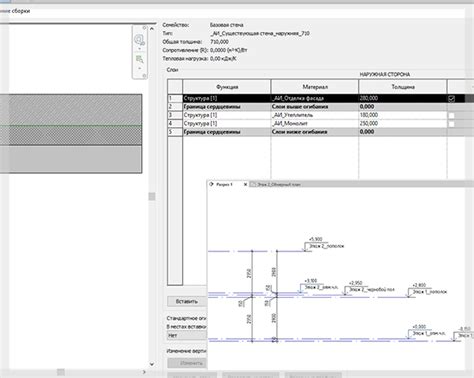
Task: Click the preview horizontal scrollbar thumb
Action: pyautogui.click(x=61, y=372)
